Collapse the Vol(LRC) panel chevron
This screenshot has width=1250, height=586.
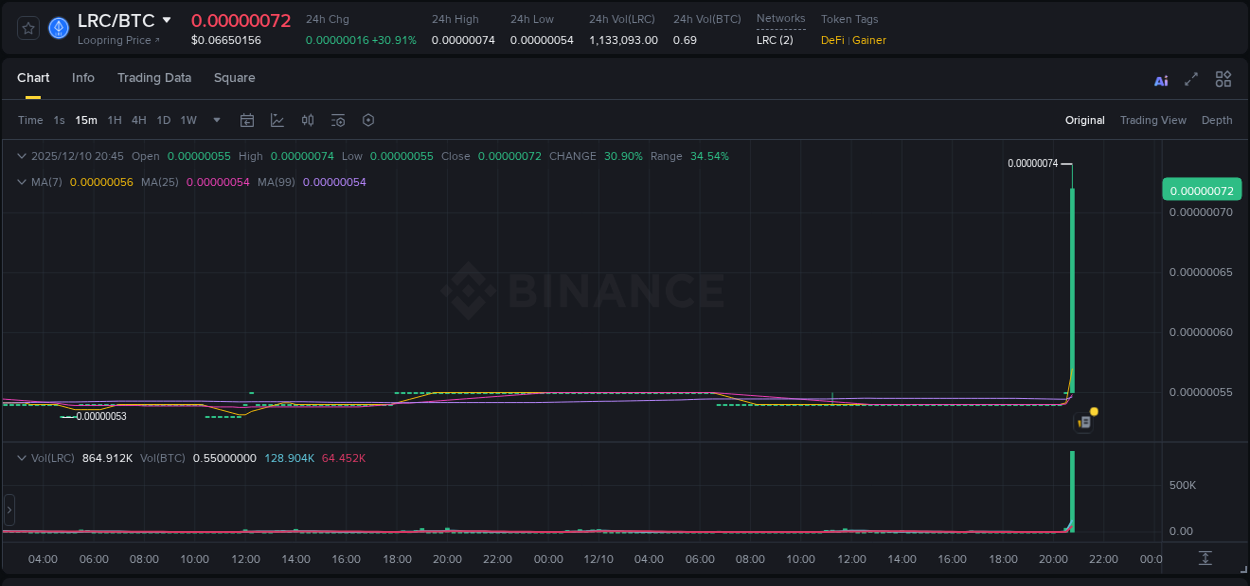pyautogui.click(x=22, y=457)
